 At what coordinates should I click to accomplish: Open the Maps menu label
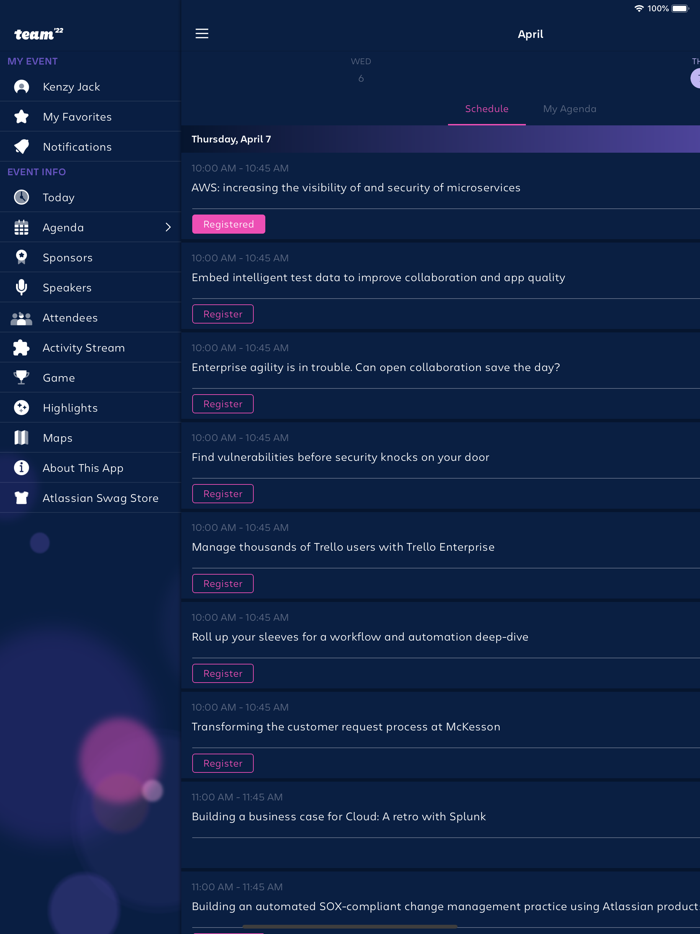point(58,438)
